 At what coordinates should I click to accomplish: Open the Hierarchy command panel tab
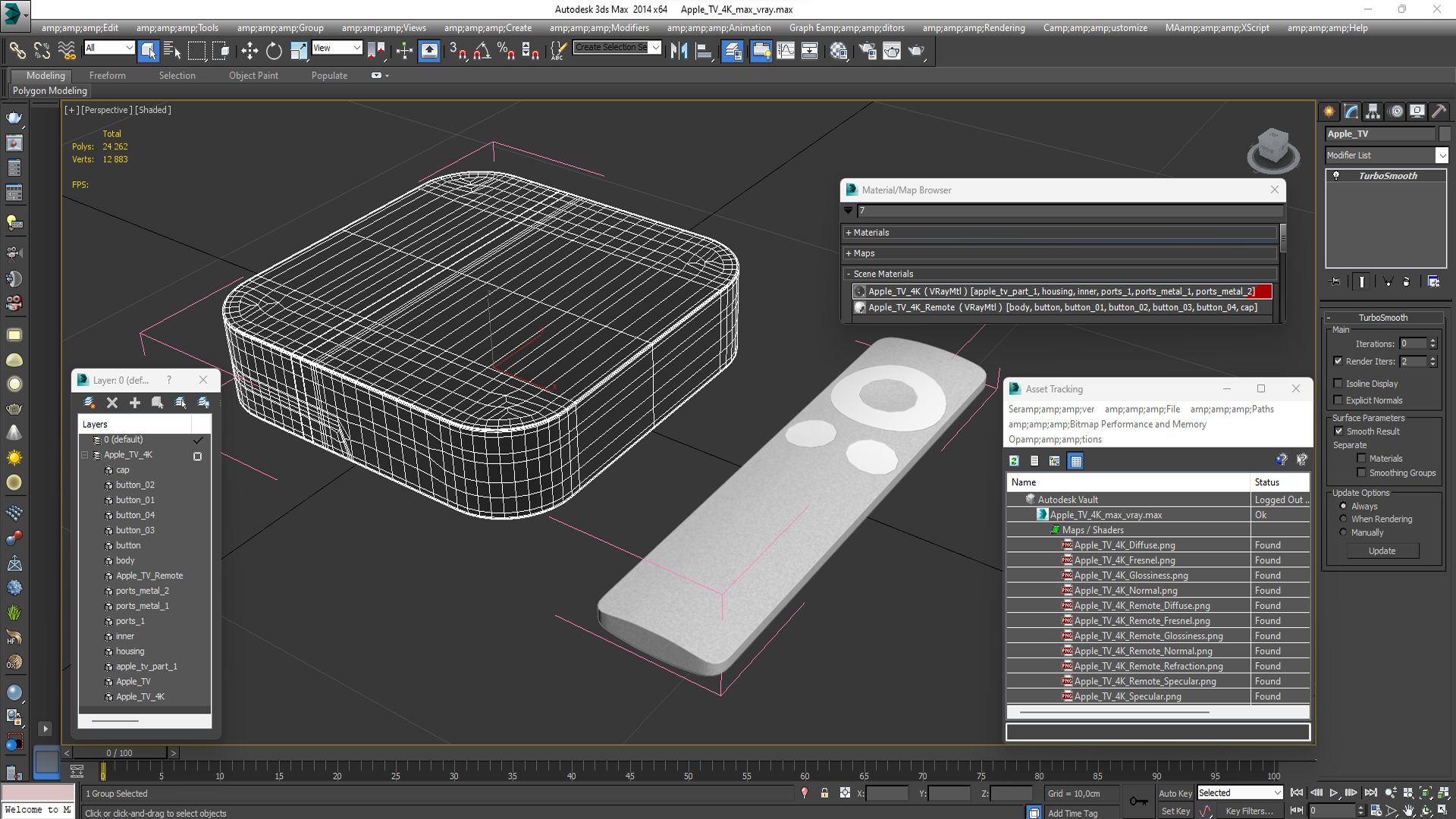pyautogui.click(x=1373, y=111)
